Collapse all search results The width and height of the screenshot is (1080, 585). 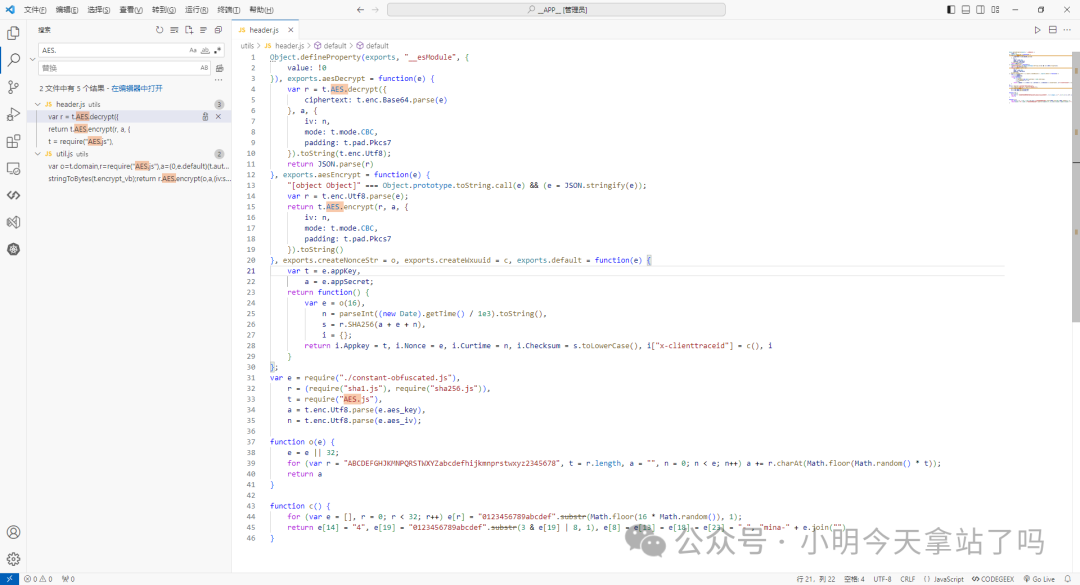pos(218,30)
